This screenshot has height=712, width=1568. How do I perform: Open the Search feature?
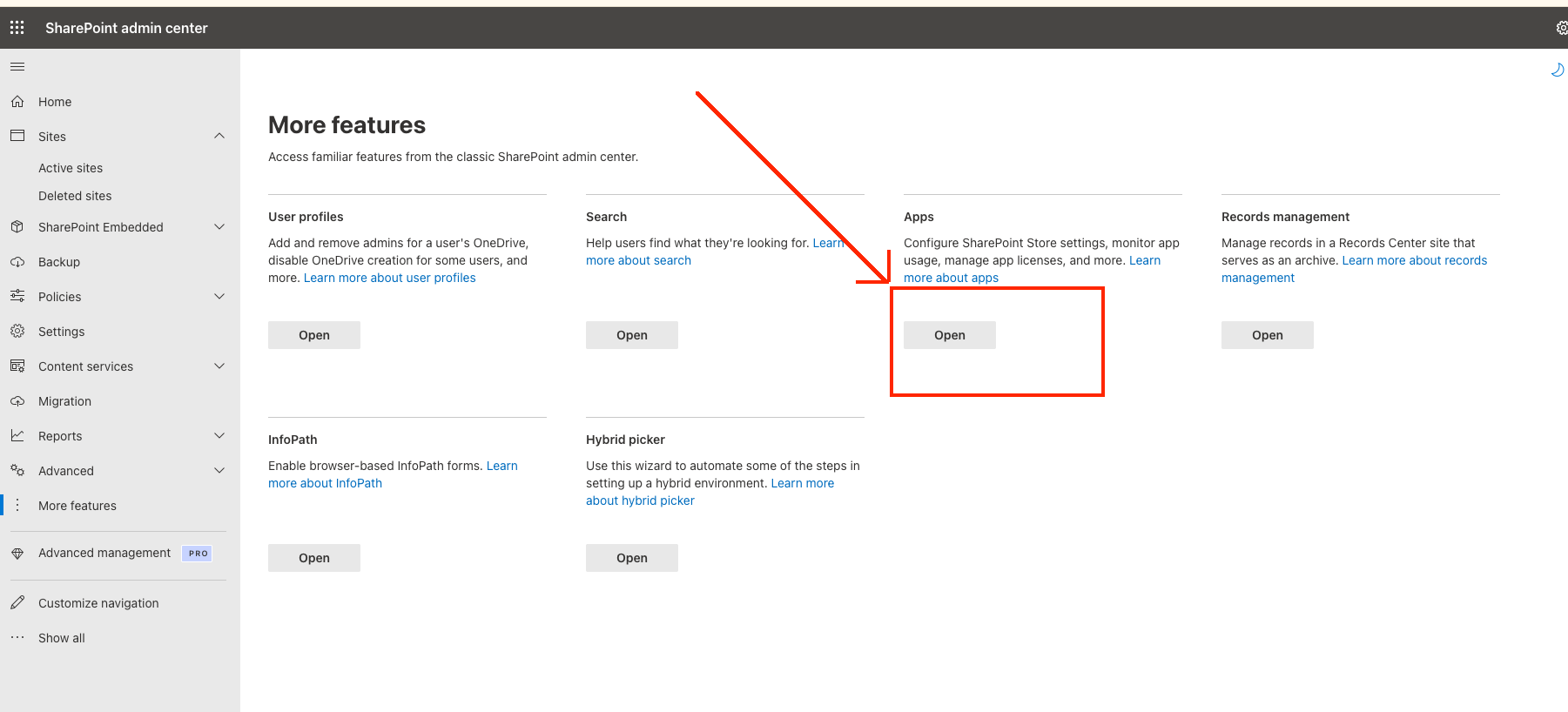632,335
